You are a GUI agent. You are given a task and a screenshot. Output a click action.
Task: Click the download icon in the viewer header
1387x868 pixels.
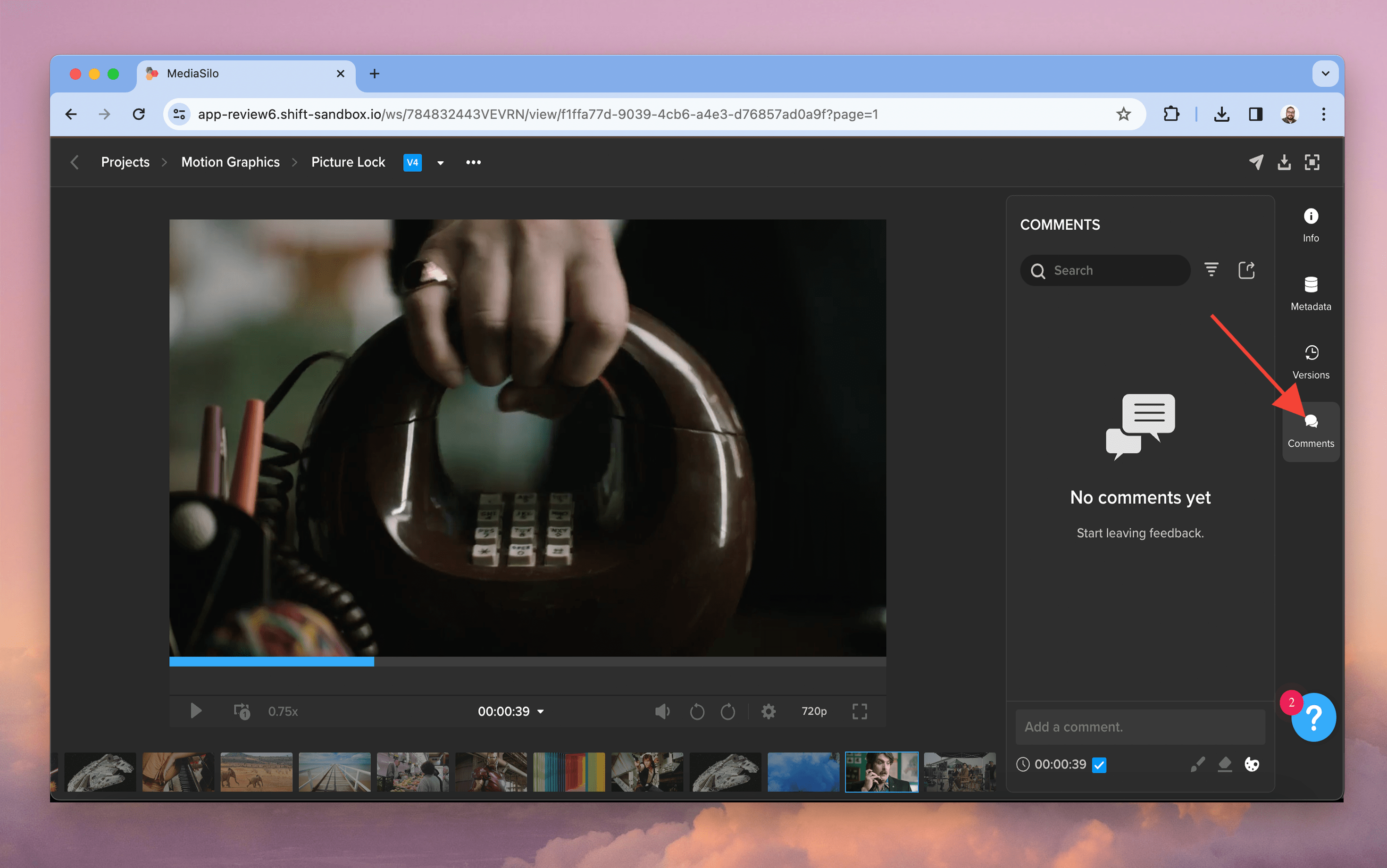[1284, 162]
